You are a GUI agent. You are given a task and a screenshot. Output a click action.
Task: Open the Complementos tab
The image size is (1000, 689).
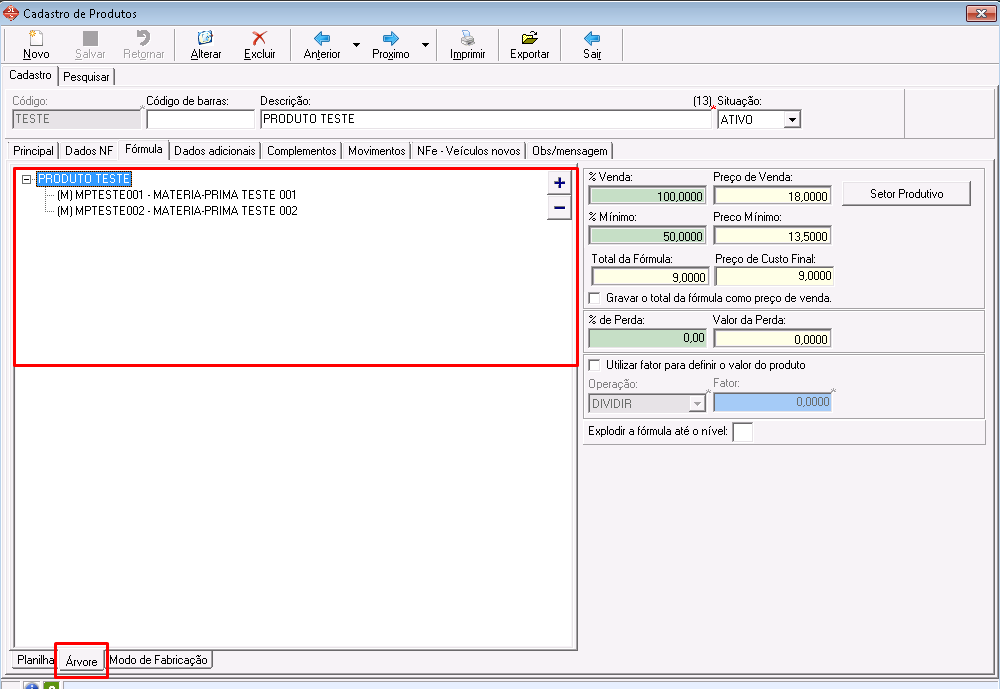coord(302,151)
